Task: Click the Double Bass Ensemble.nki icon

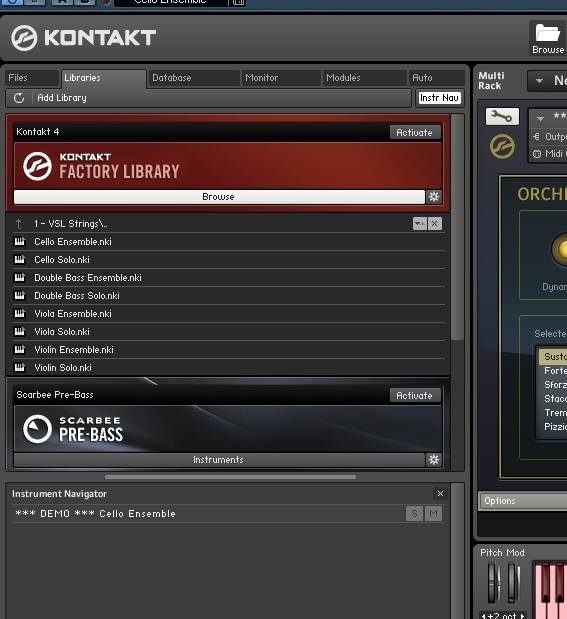Action: [19, 278]
